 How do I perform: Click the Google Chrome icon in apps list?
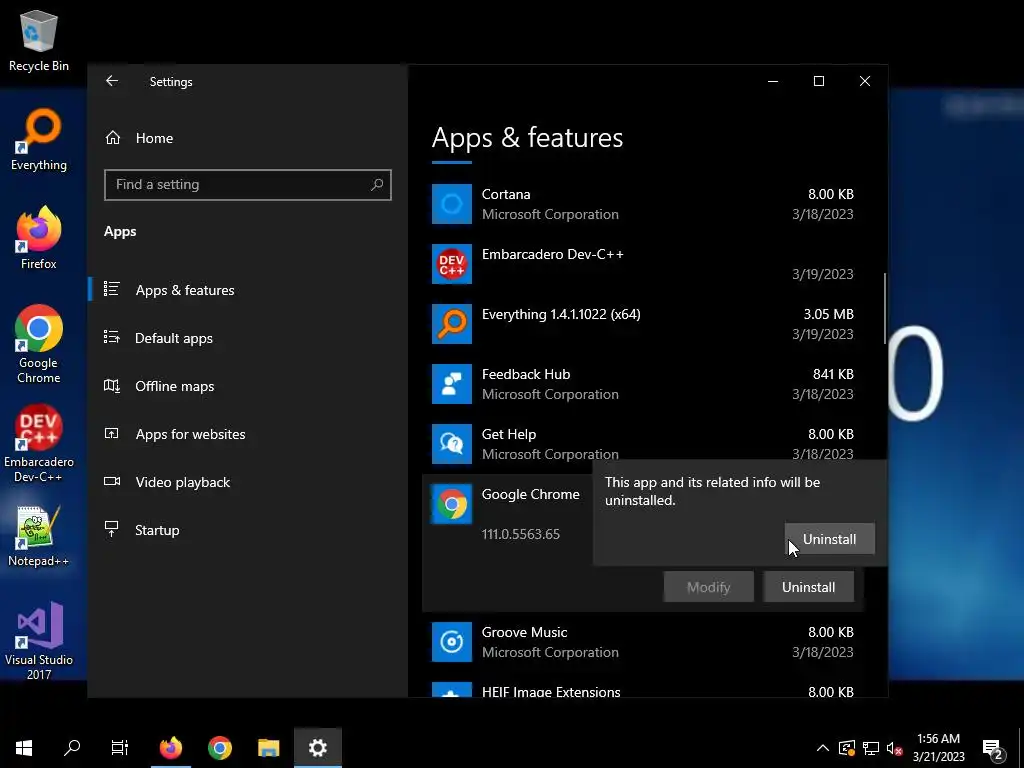pos(452,504)
